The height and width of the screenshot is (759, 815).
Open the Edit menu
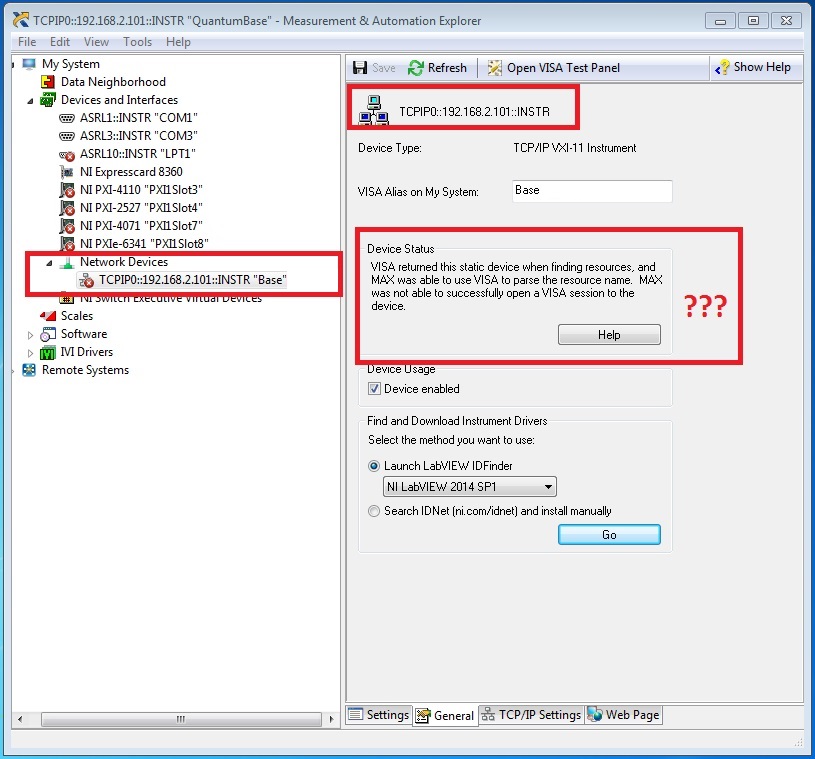point(60,42)
